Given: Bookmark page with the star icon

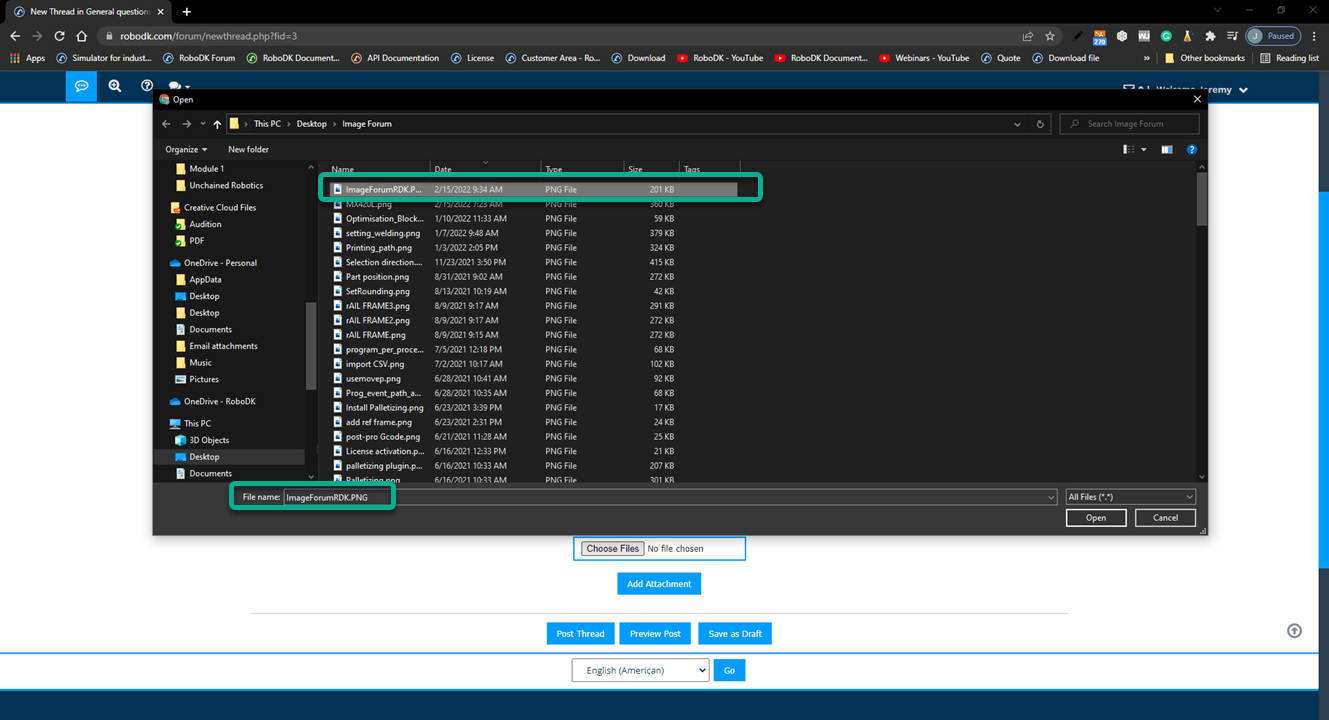Looking at the screenshot, I should click(x=1050, y=36).
